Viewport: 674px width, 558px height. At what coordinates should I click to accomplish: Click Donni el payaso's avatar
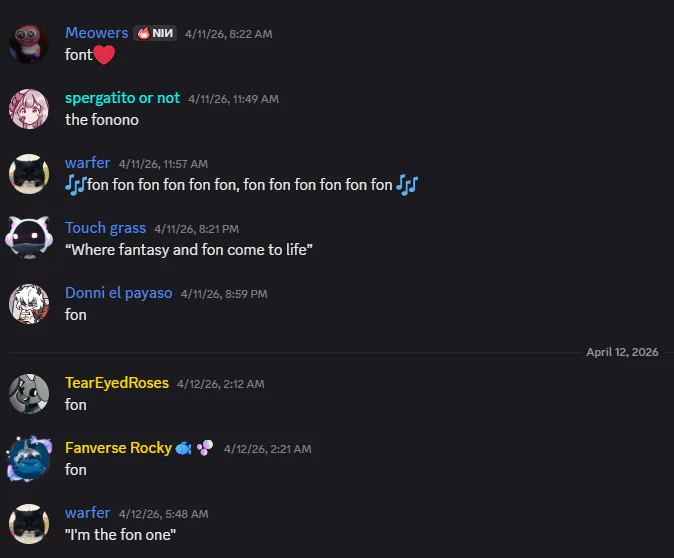pos(28,304)
